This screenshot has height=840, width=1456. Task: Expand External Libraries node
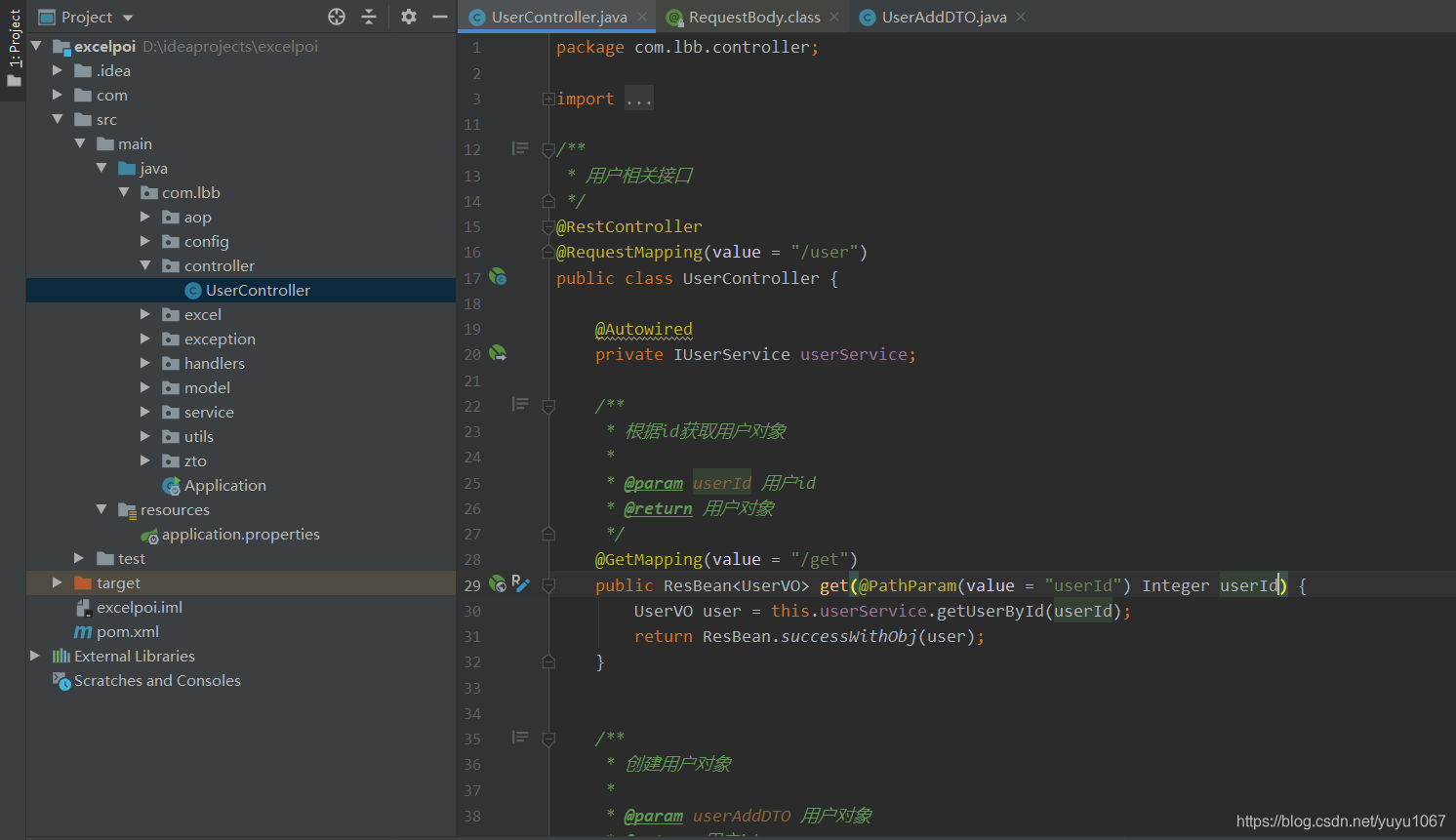tap(35, 656)
